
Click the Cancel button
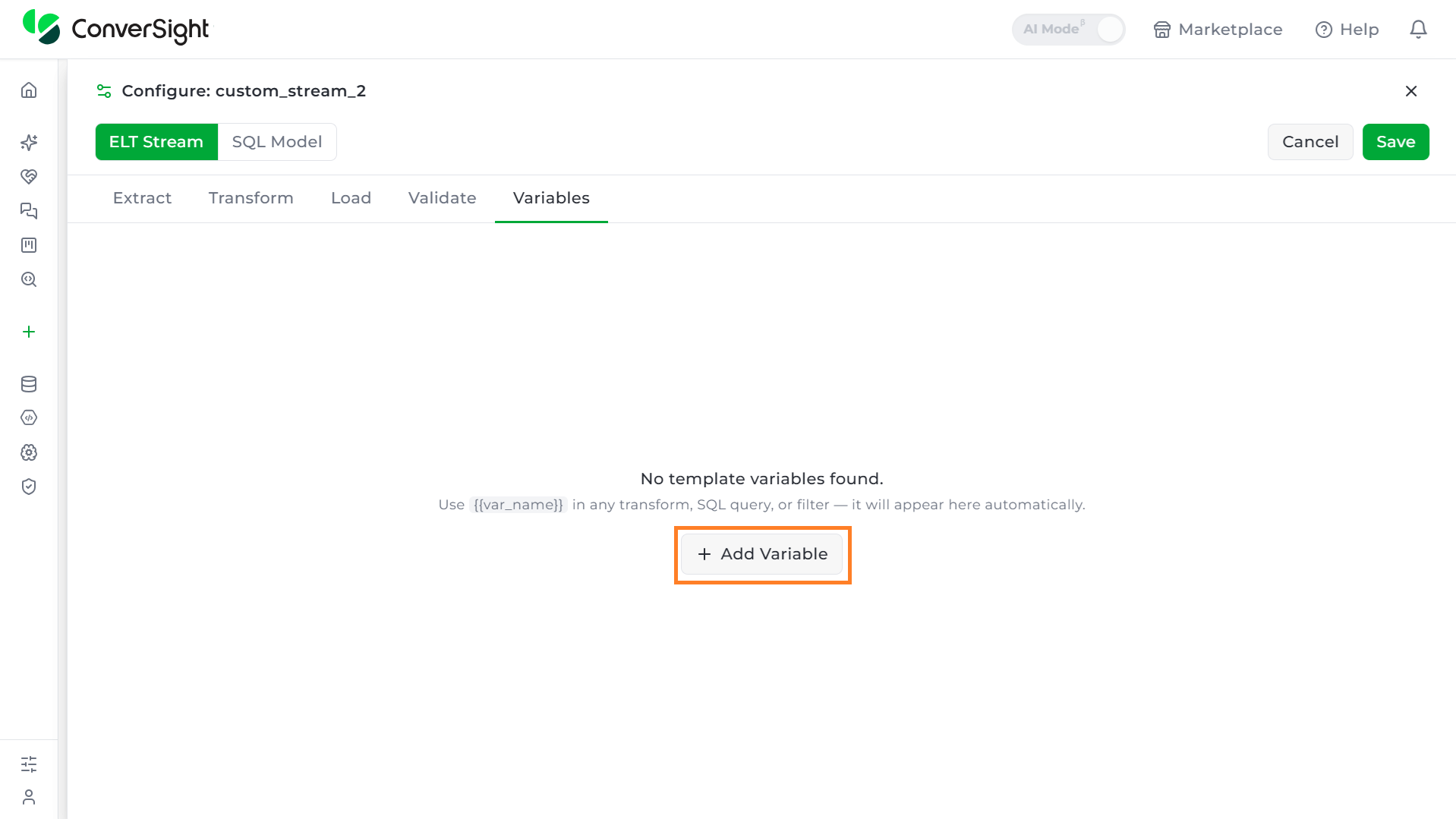coord(1310,142)
